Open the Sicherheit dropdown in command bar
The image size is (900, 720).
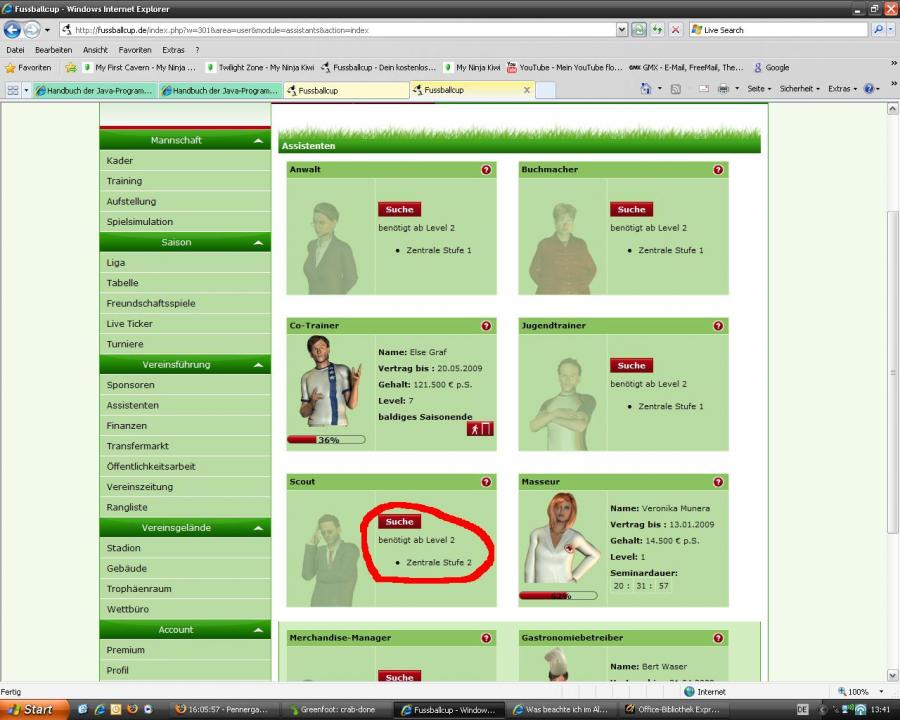(x=799, y=89)
